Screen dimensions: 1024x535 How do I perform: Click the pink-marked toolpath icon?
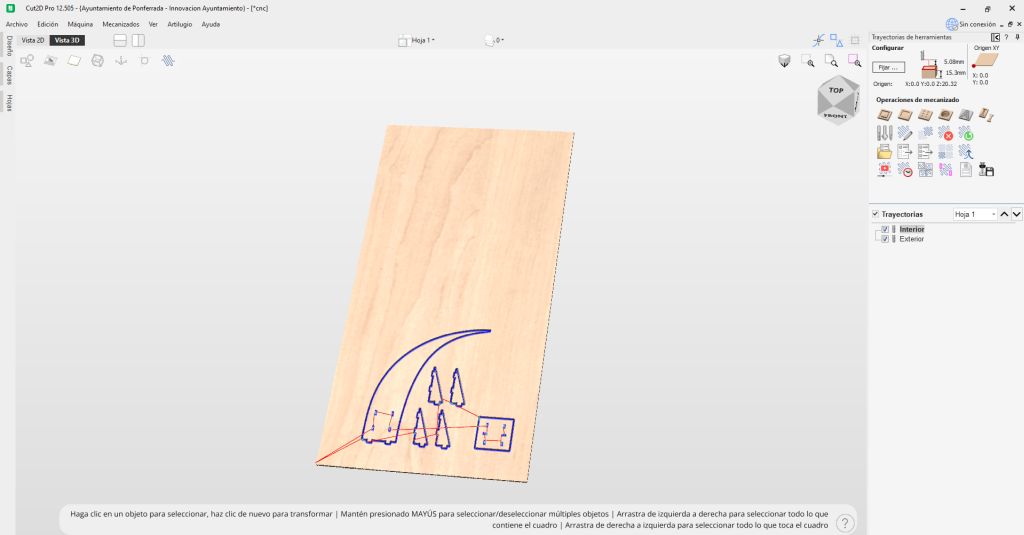945,170
